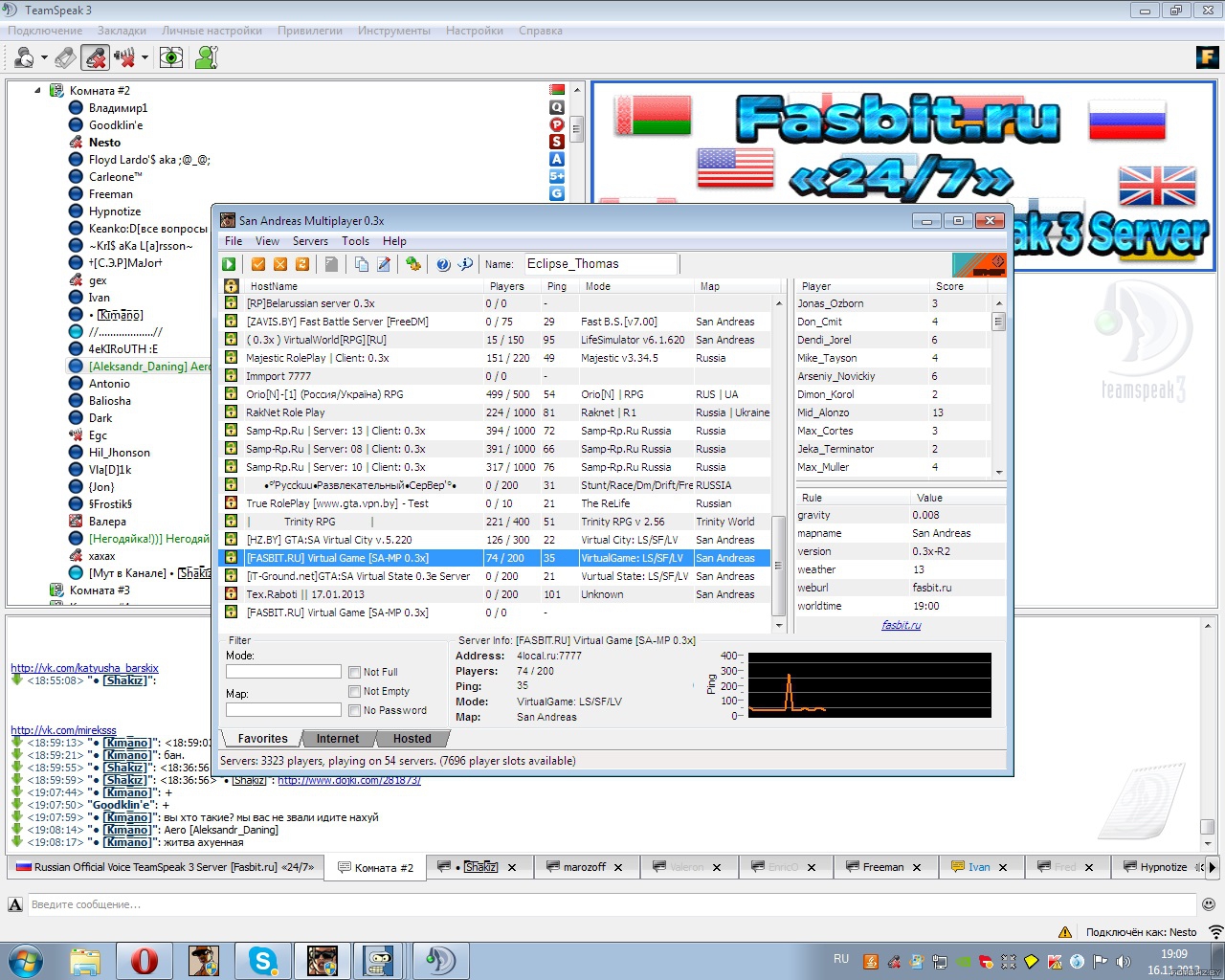Click the green Connect play icon in SA-MP

[x=230, y=264]
